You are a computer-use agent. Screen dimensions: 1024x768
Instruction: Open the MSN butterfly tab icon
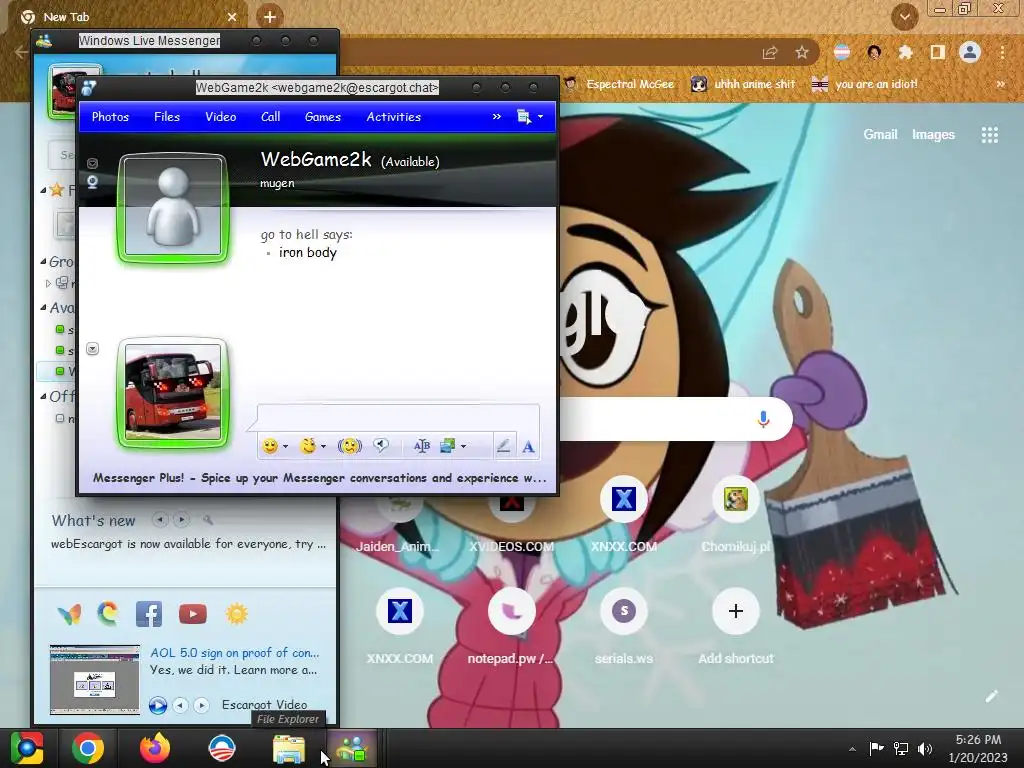pos(69,615)
